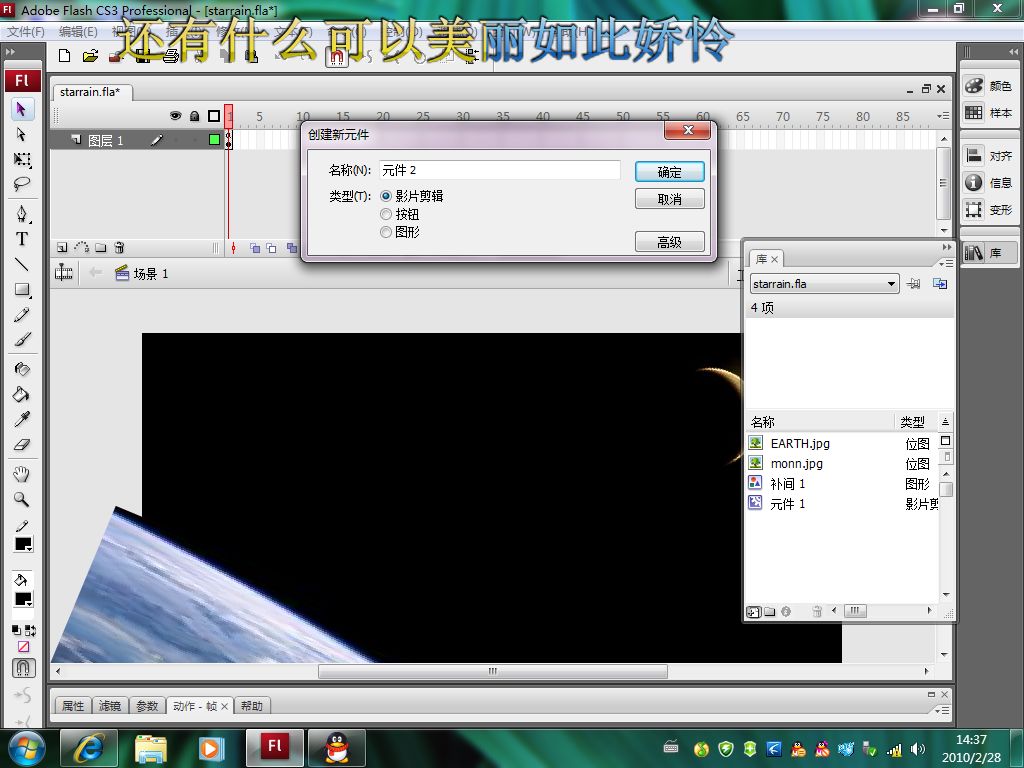1024x768 pixels.
Task: Open the 对齐 panel button
Action: tap(989, 155)
